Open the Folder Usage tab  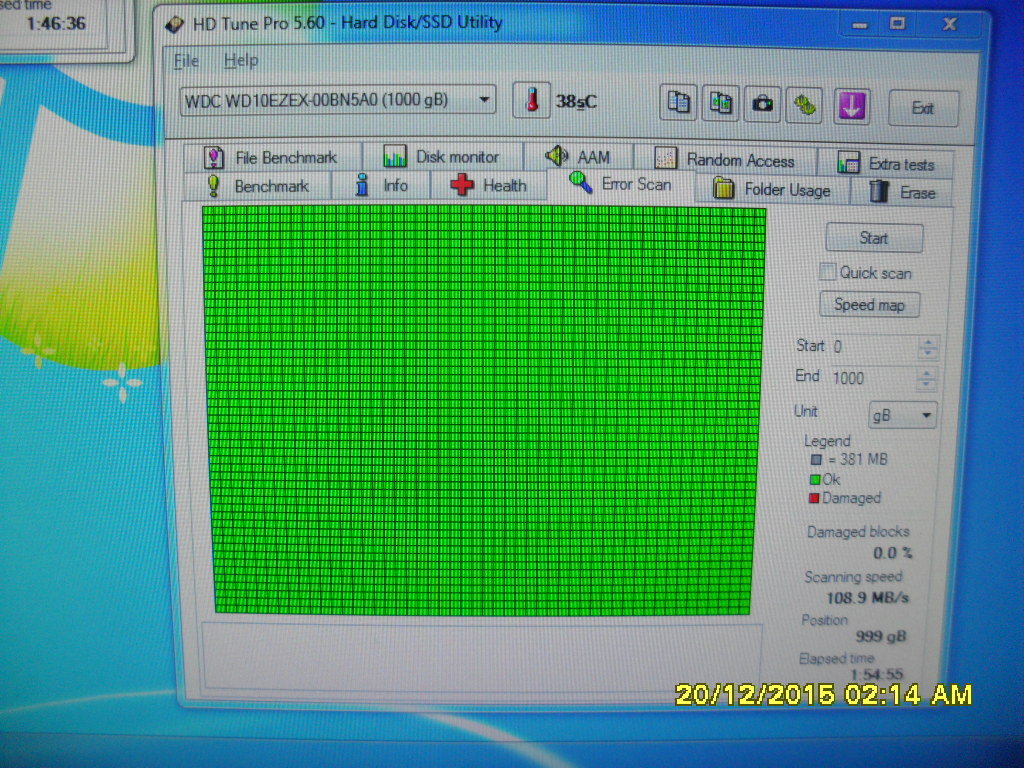(x=772, y=189)
